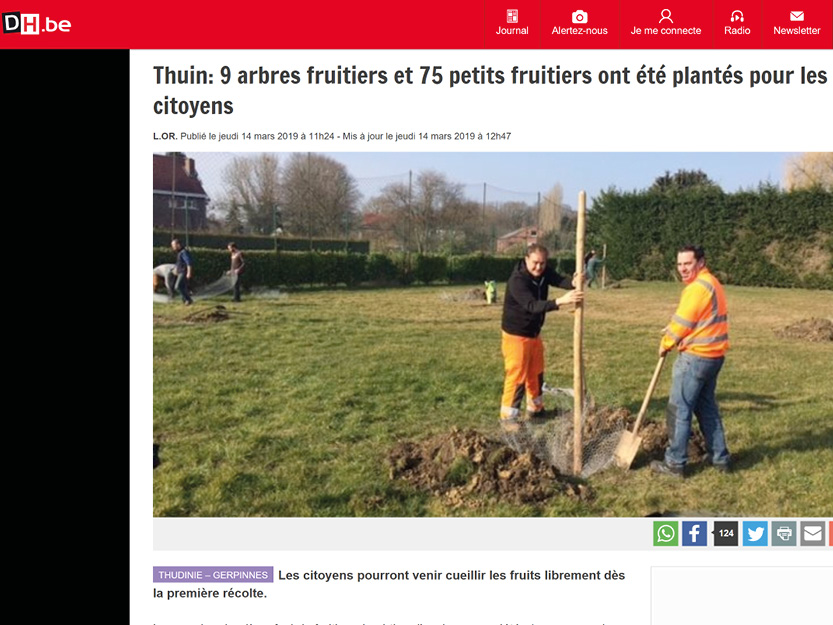This screenshot has height=625, width=833.
Task: Click the Je me connecte text
Action: point(666,31)
